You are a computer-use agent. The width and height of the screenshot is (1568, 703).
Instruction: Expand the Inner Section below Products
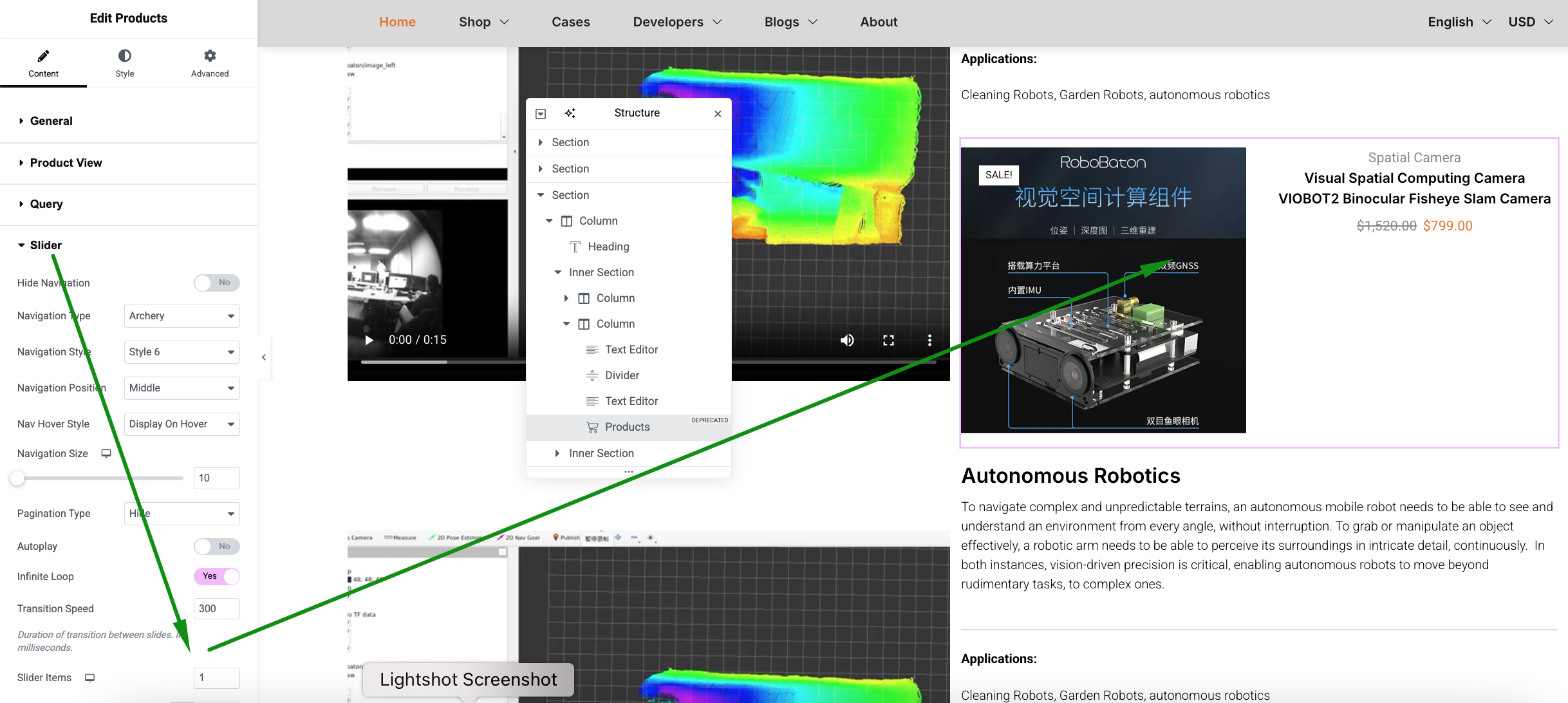pos(557,453)
